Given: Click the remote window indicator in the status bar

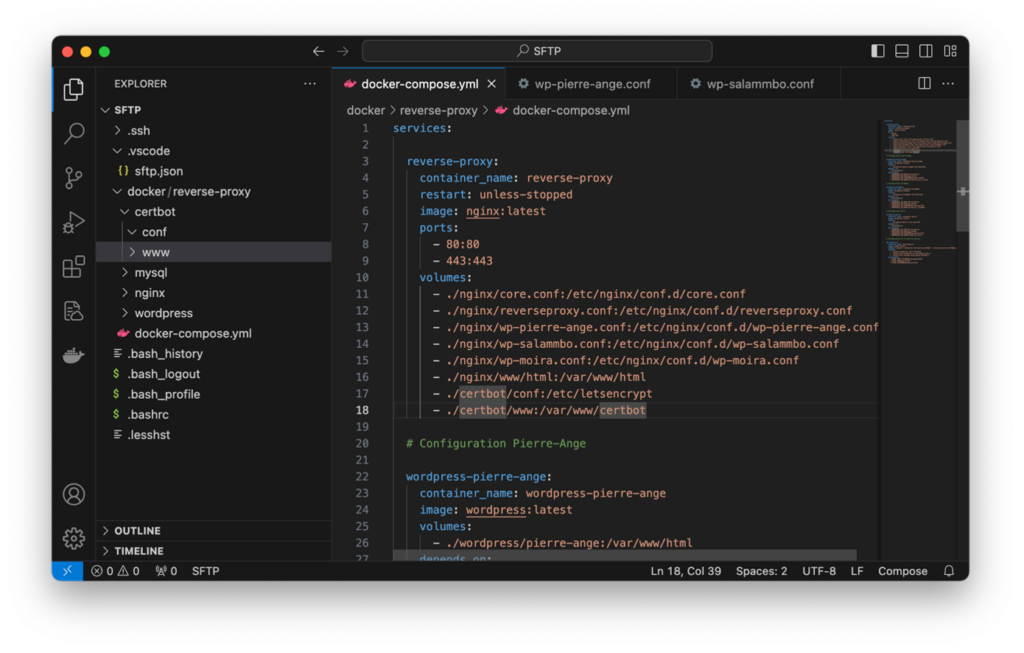Looking at the screenshot, I should coord(67,571).
